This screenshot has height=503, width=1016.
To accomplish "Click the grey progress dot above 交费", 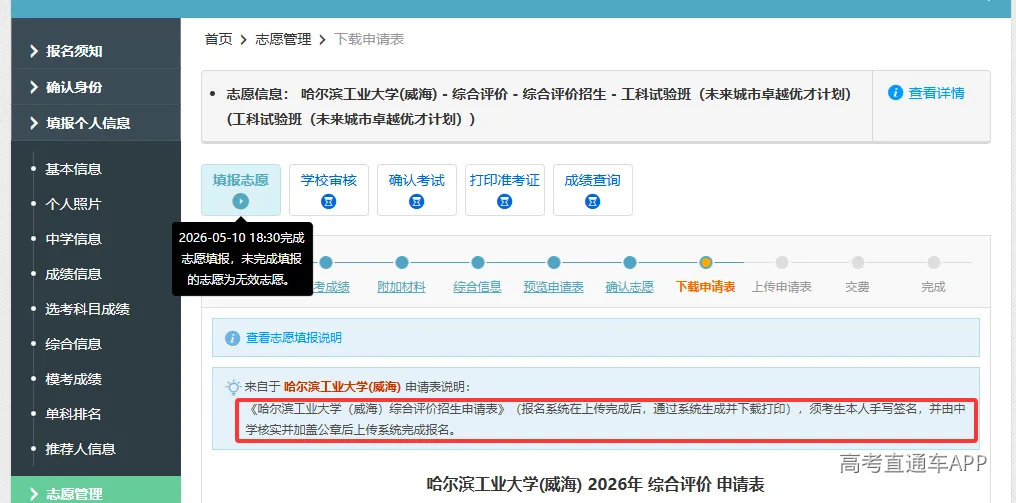I will (x=858, y=263).
